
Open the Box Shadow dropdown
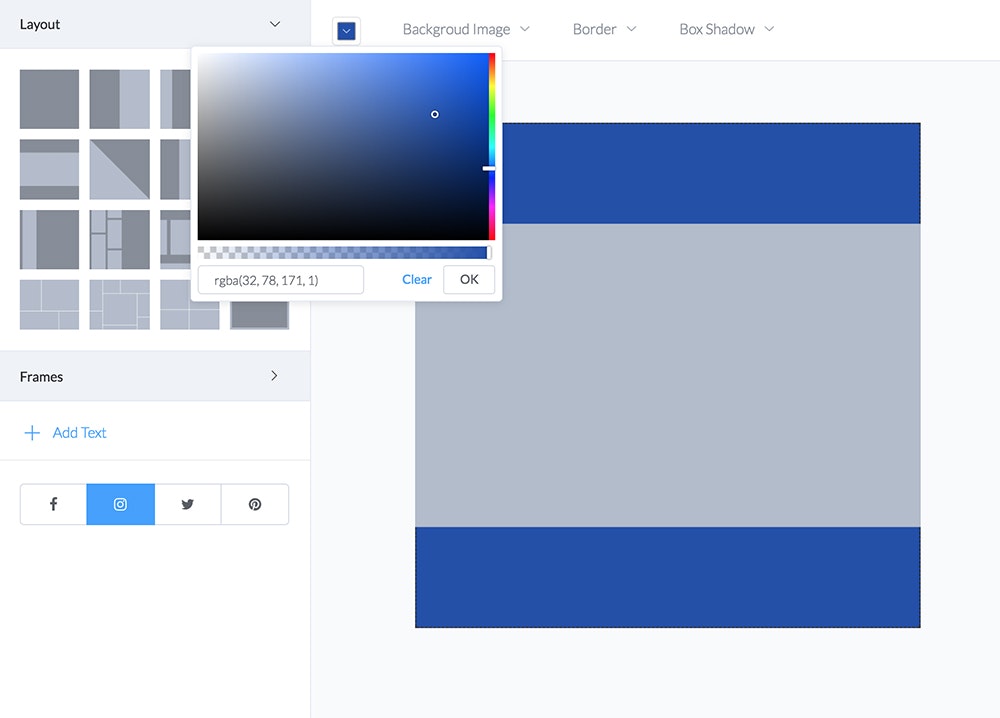[x=726, y=29]
